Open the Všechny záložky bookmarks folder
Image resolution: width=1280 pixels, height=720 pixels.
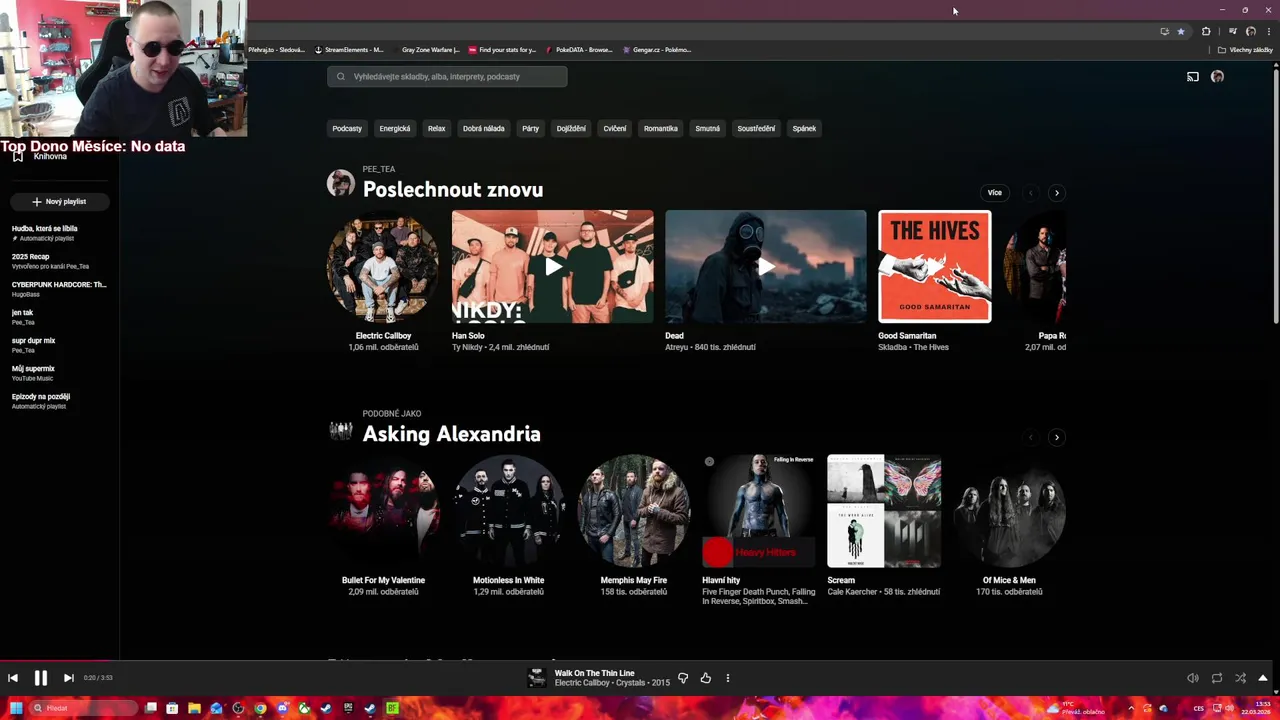(x=1246, y=49)
